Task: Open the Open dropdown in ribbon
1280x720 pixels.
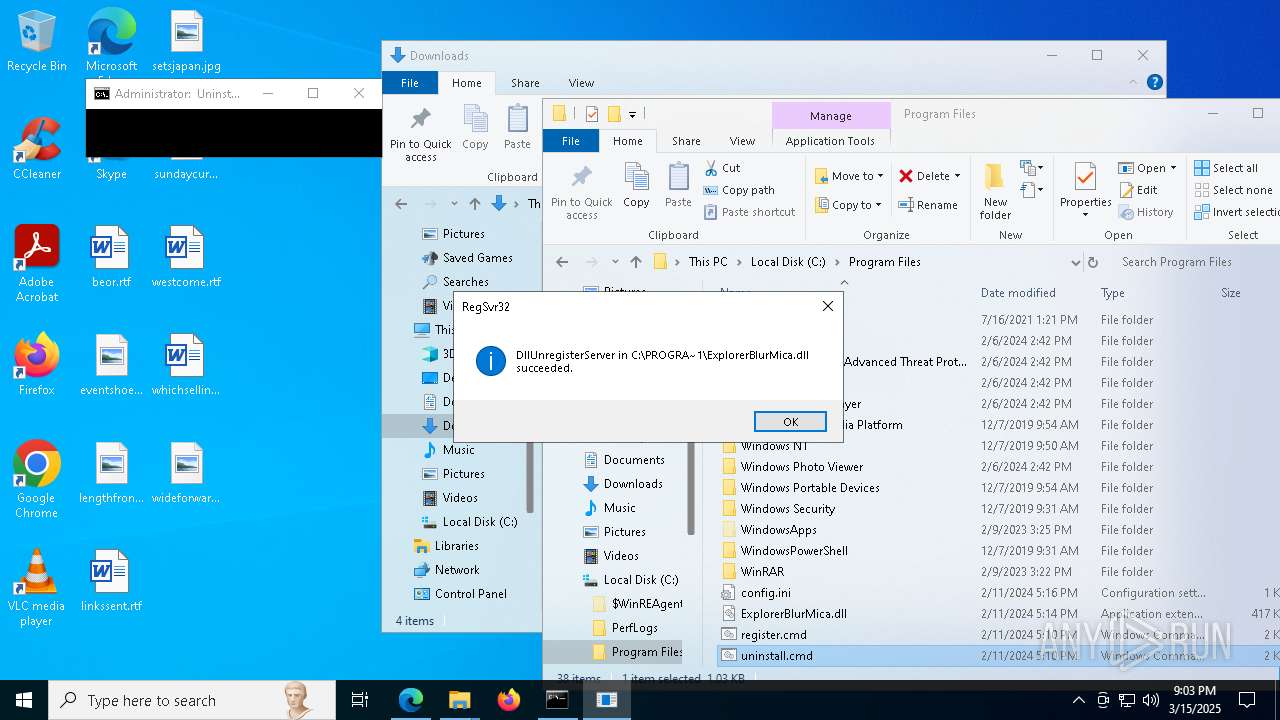Action: pos(1147,168)
